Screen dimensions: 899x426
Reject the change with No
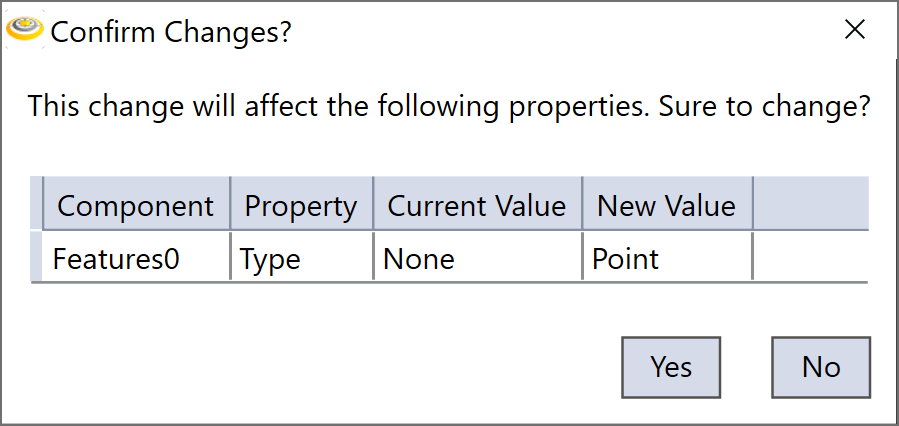(821, 367)
